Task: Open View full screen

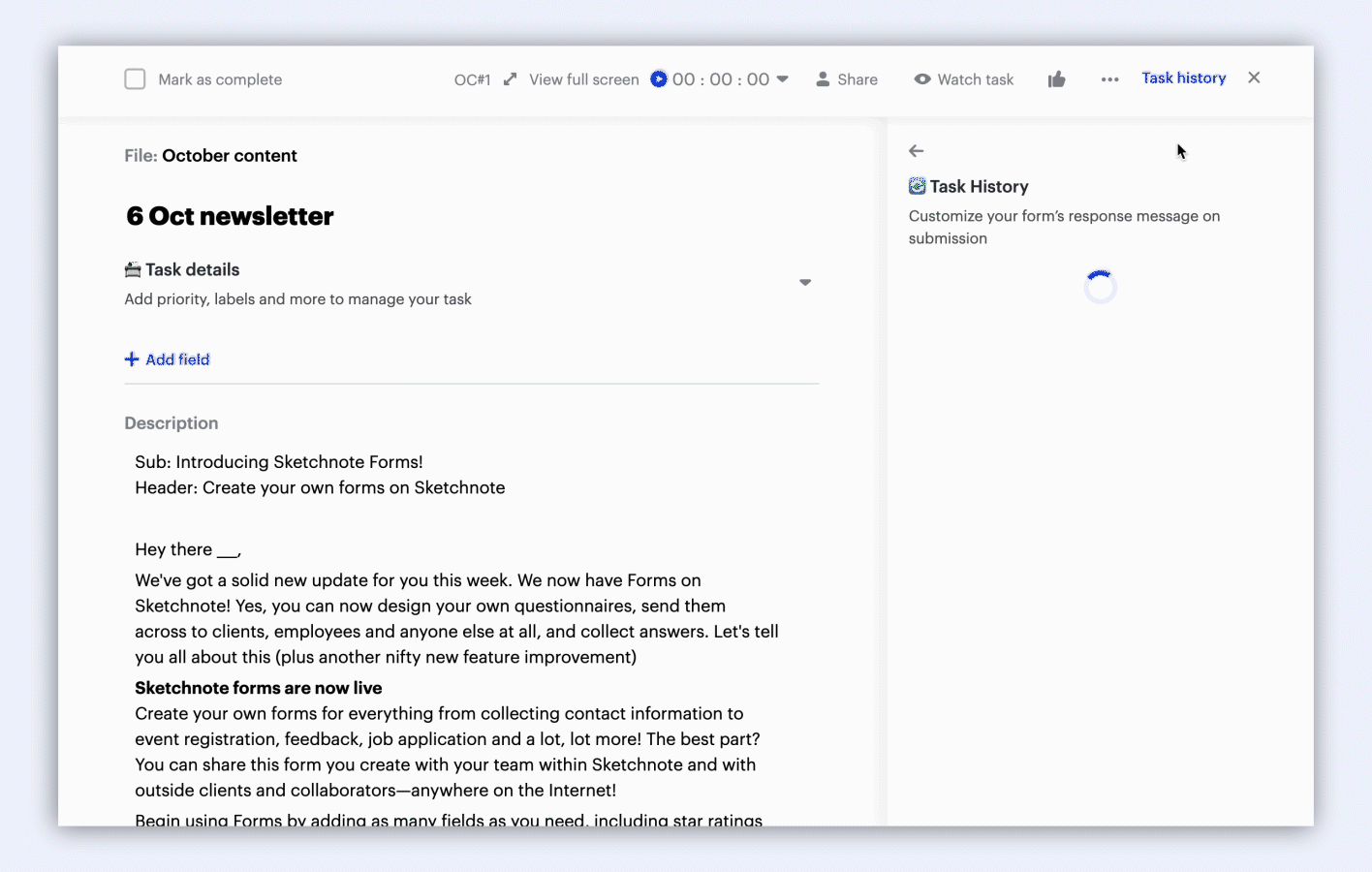Action: click(x=583, y=79)
